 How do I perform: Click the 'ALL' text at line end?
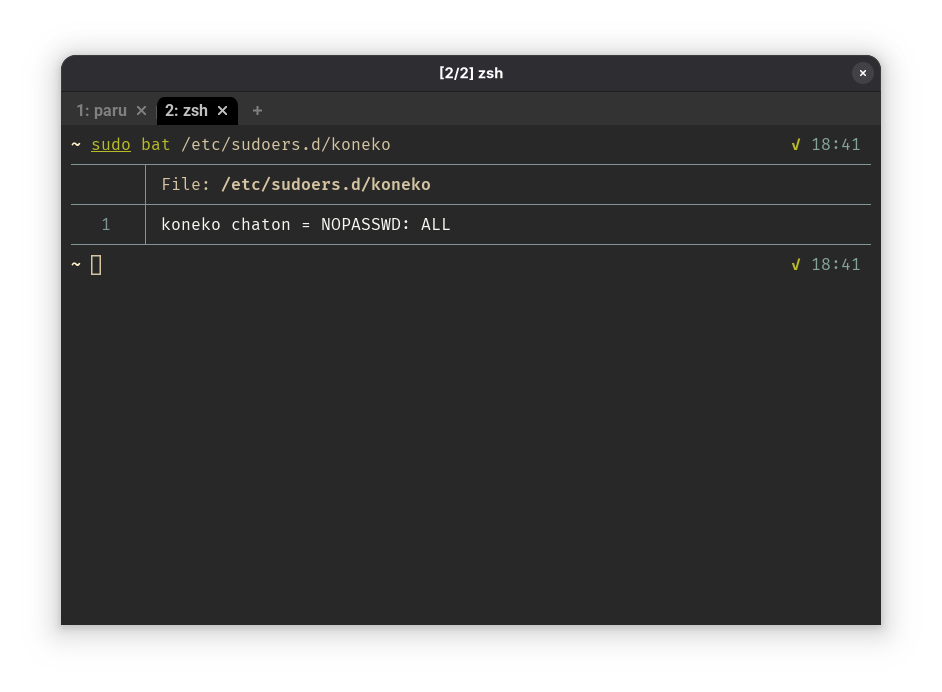436,225
